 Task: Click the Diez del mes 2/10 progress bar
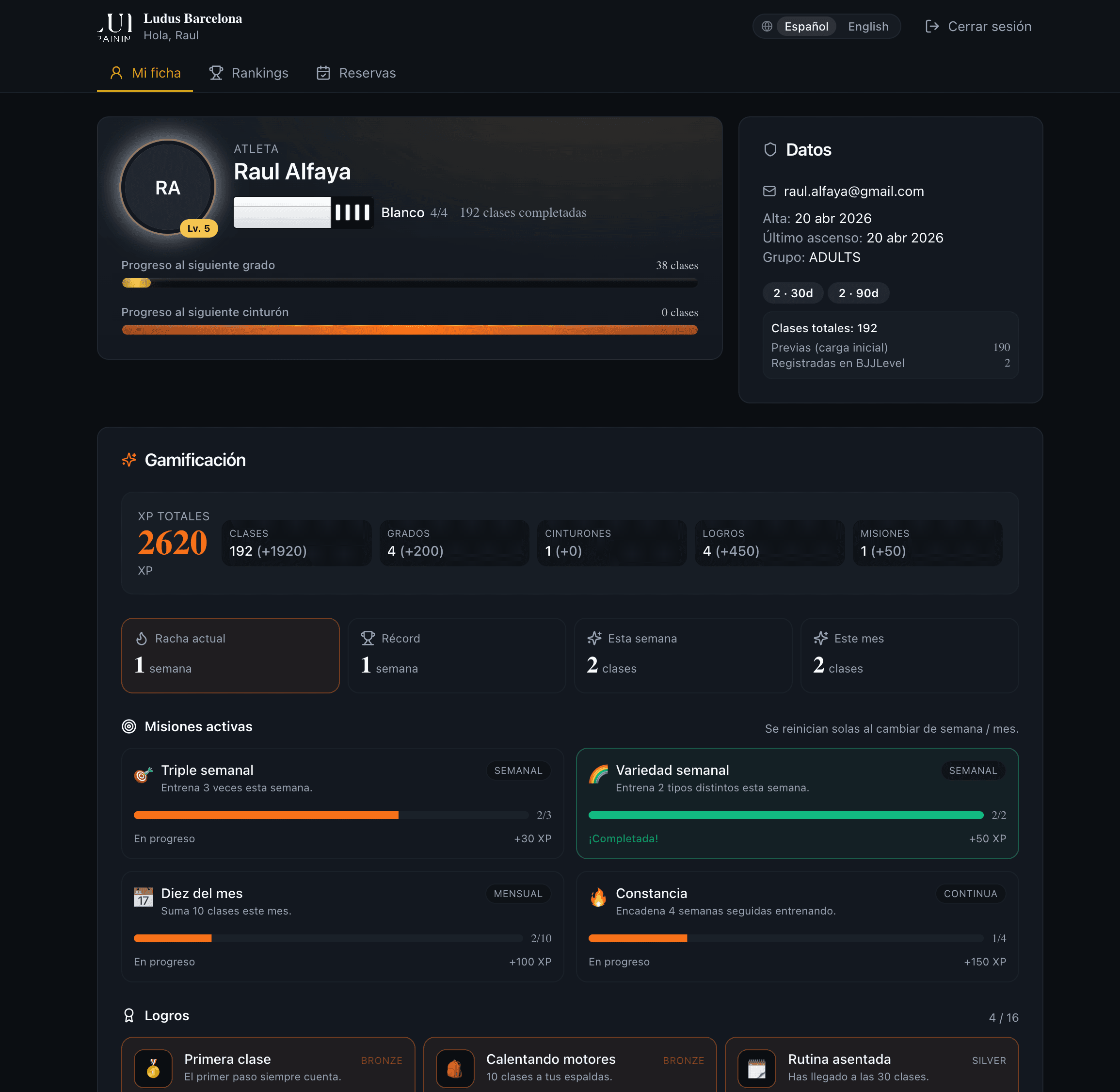click(328, 938)
